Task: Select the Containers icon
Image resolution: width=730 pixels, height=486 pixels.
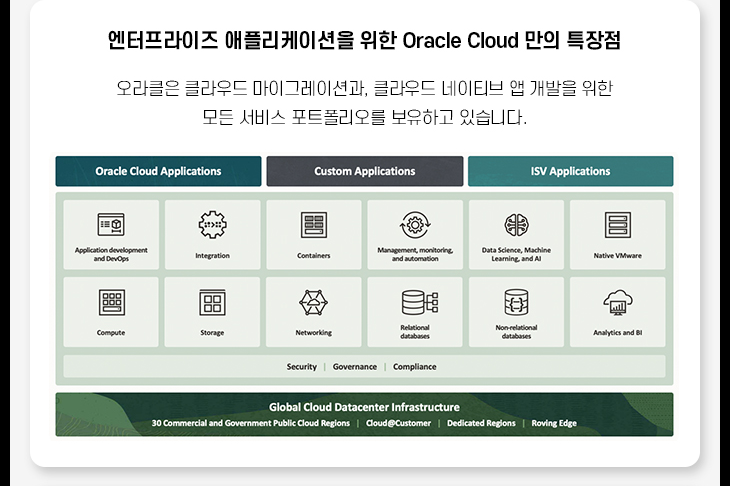Action: [x=313, y=225]
